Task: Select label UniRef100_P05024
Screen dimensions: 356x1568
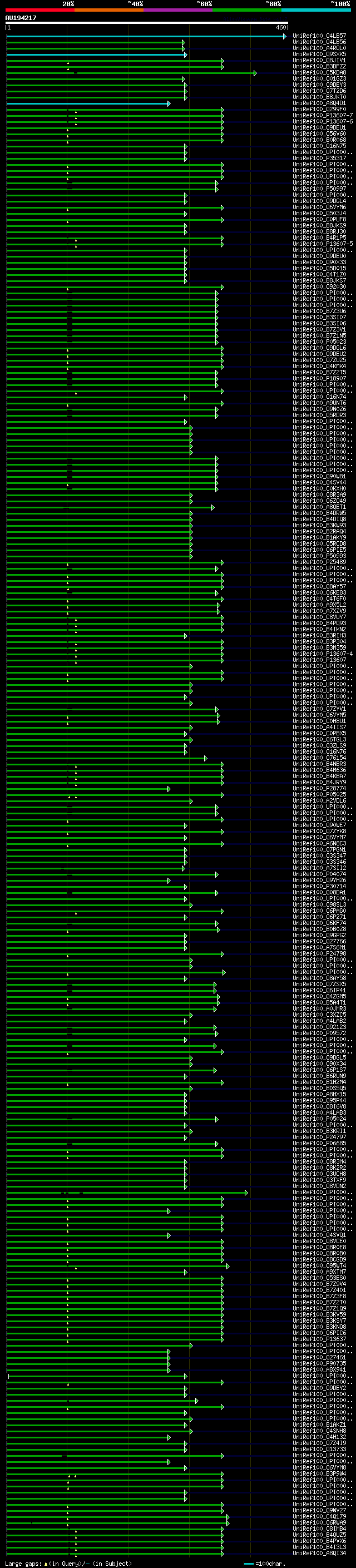Action: click(x=319, y=1119)
